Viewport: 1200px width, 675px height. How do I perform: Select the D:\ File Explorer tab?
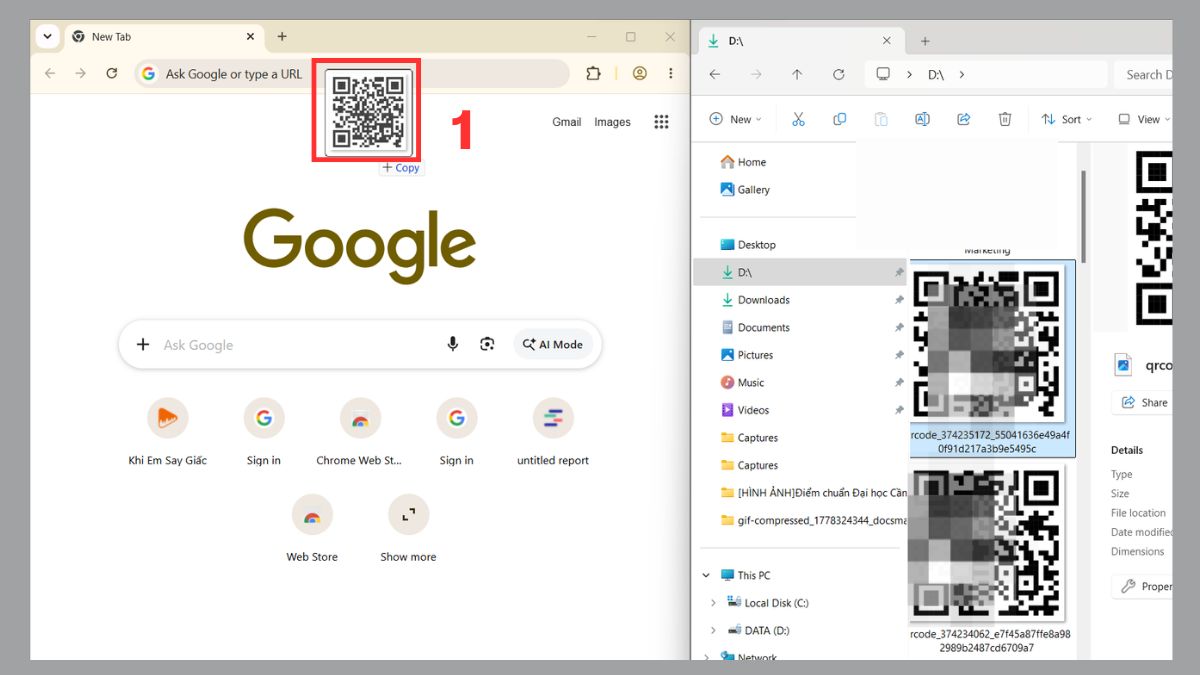[802, 41]
